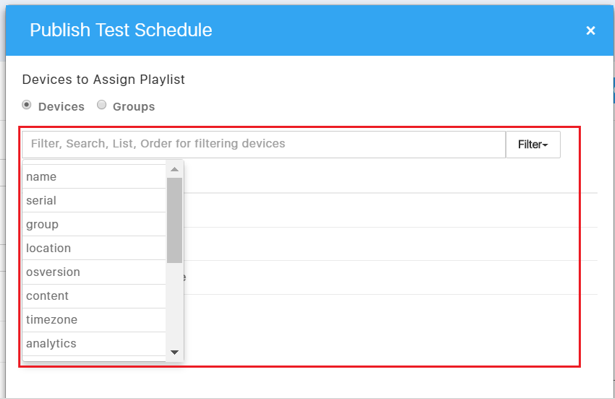Select timezone from the dropdown list

tap(95, 320)
